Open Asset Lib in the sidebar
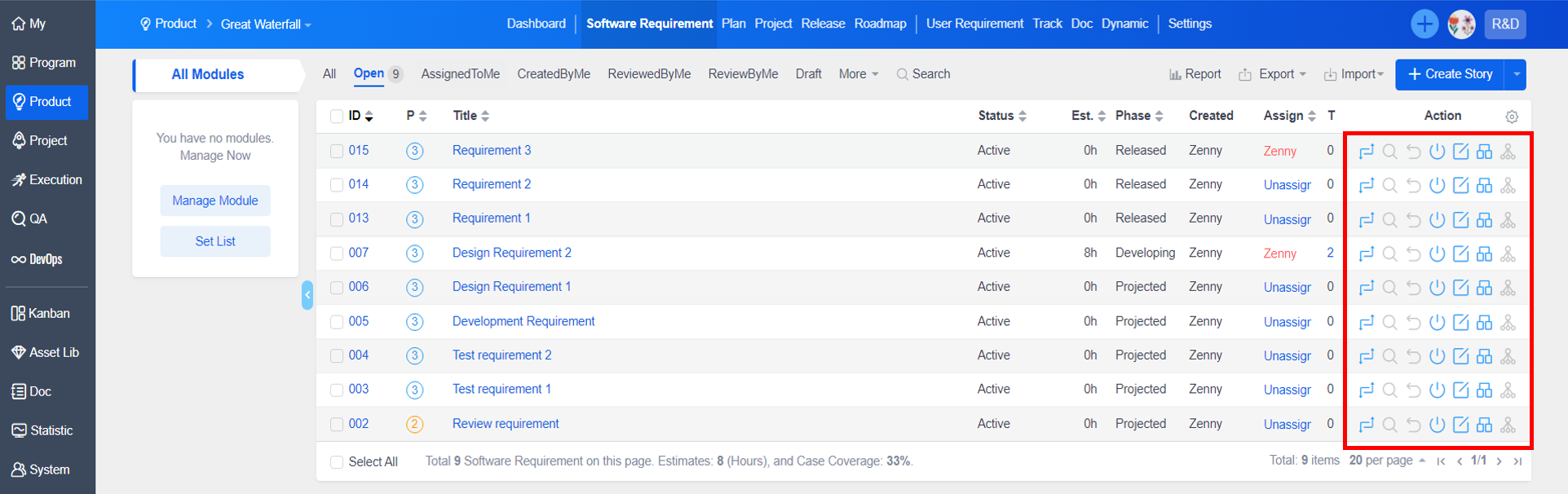Screen dimensions: 1568x494 click(x=45, y=352)
